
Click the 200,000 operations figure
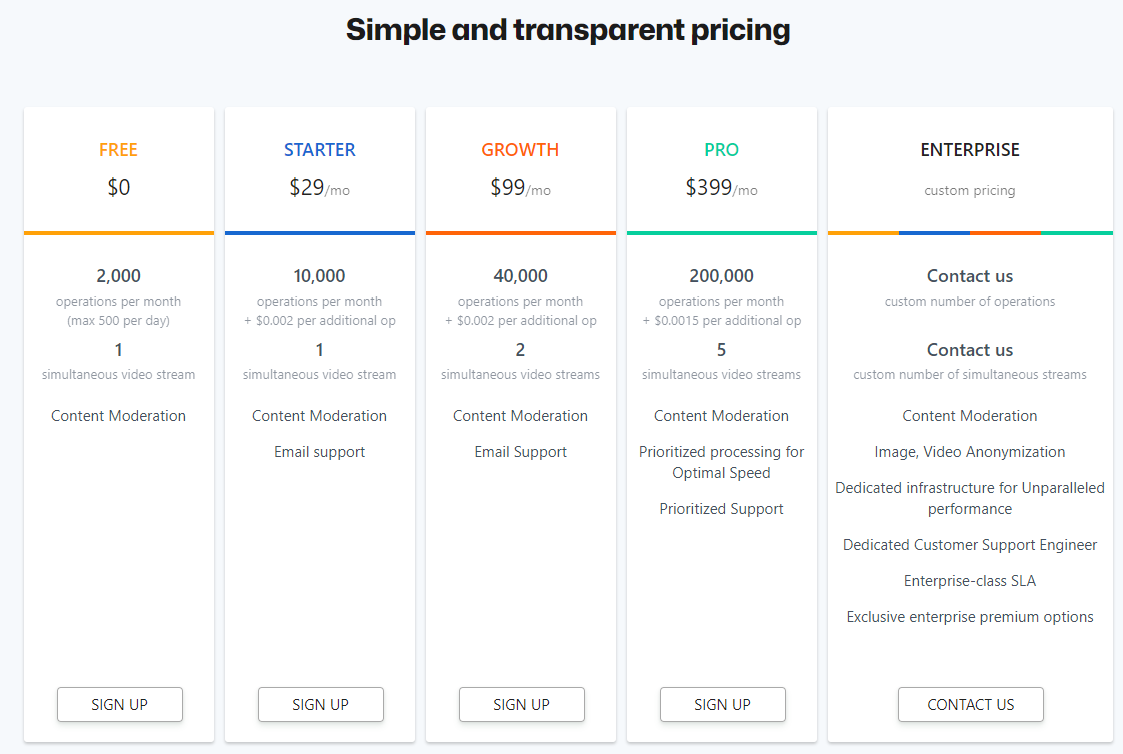coord(721,276)
